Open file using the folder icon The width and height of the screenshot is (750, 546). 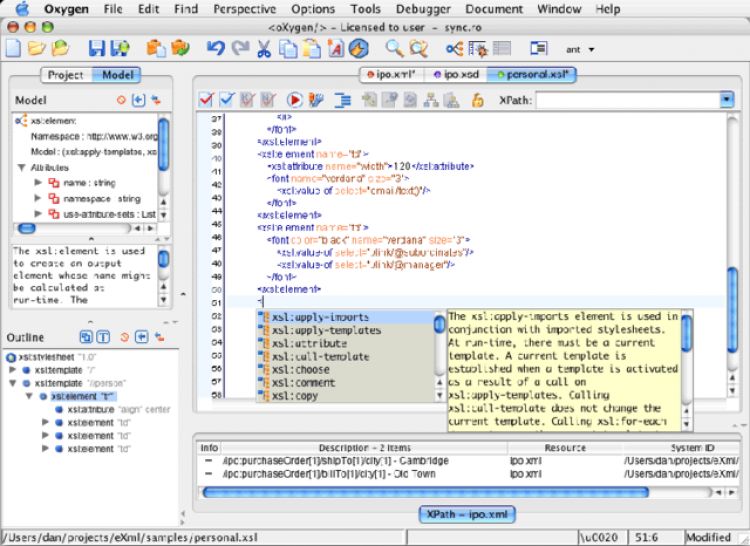(37, 48)
